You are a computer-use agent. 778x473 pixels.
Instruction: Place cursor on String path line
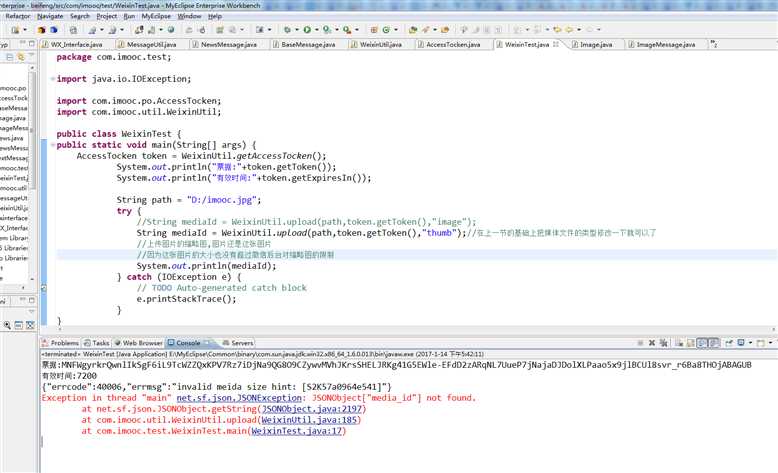coord(189,200)
